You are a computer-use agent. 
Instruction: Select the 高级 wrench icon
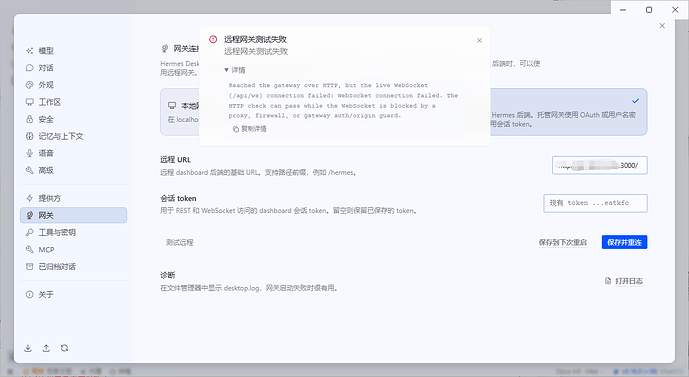(x=29, y=170)
